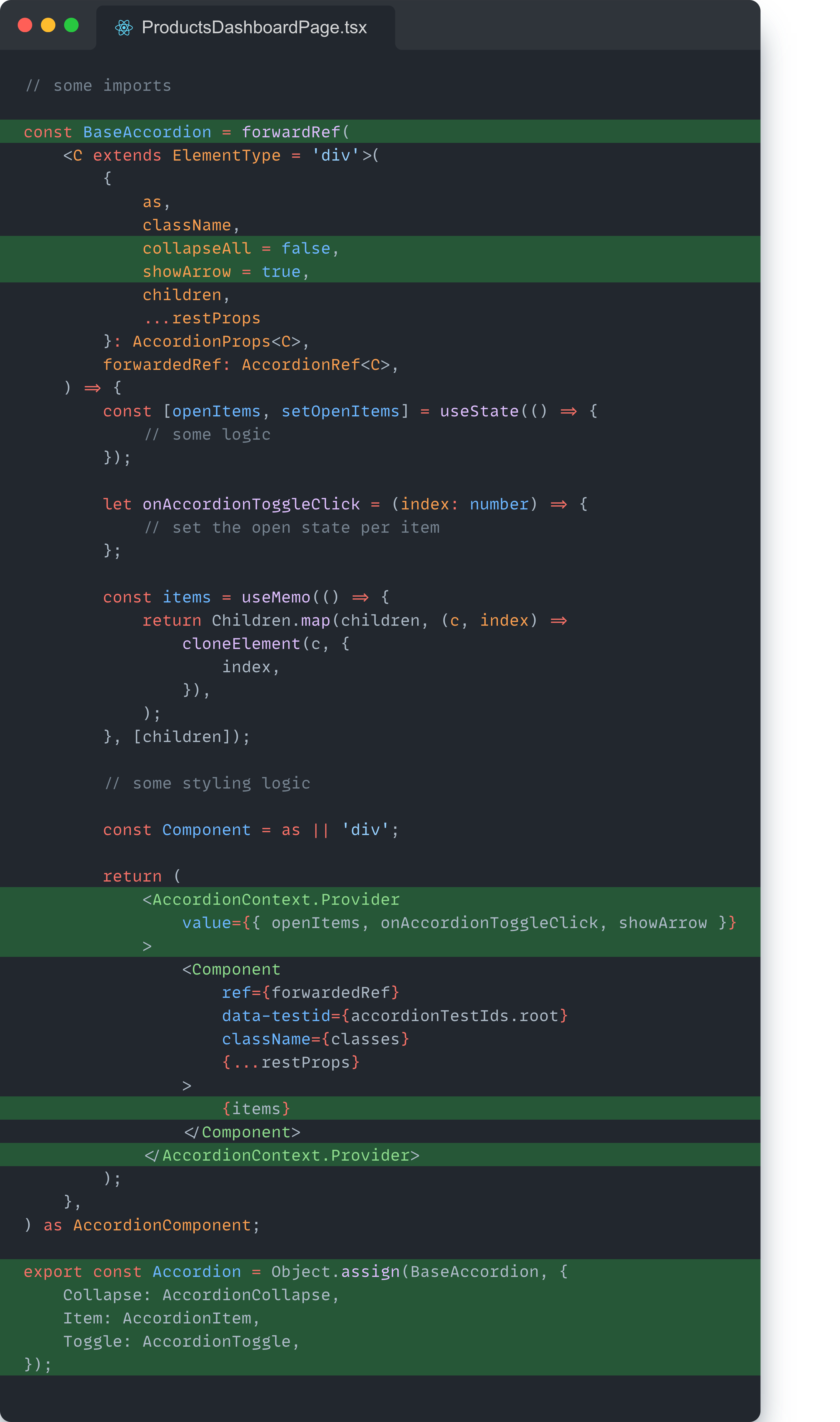Click the "className," destructured prop line

[x=191, y=225]
